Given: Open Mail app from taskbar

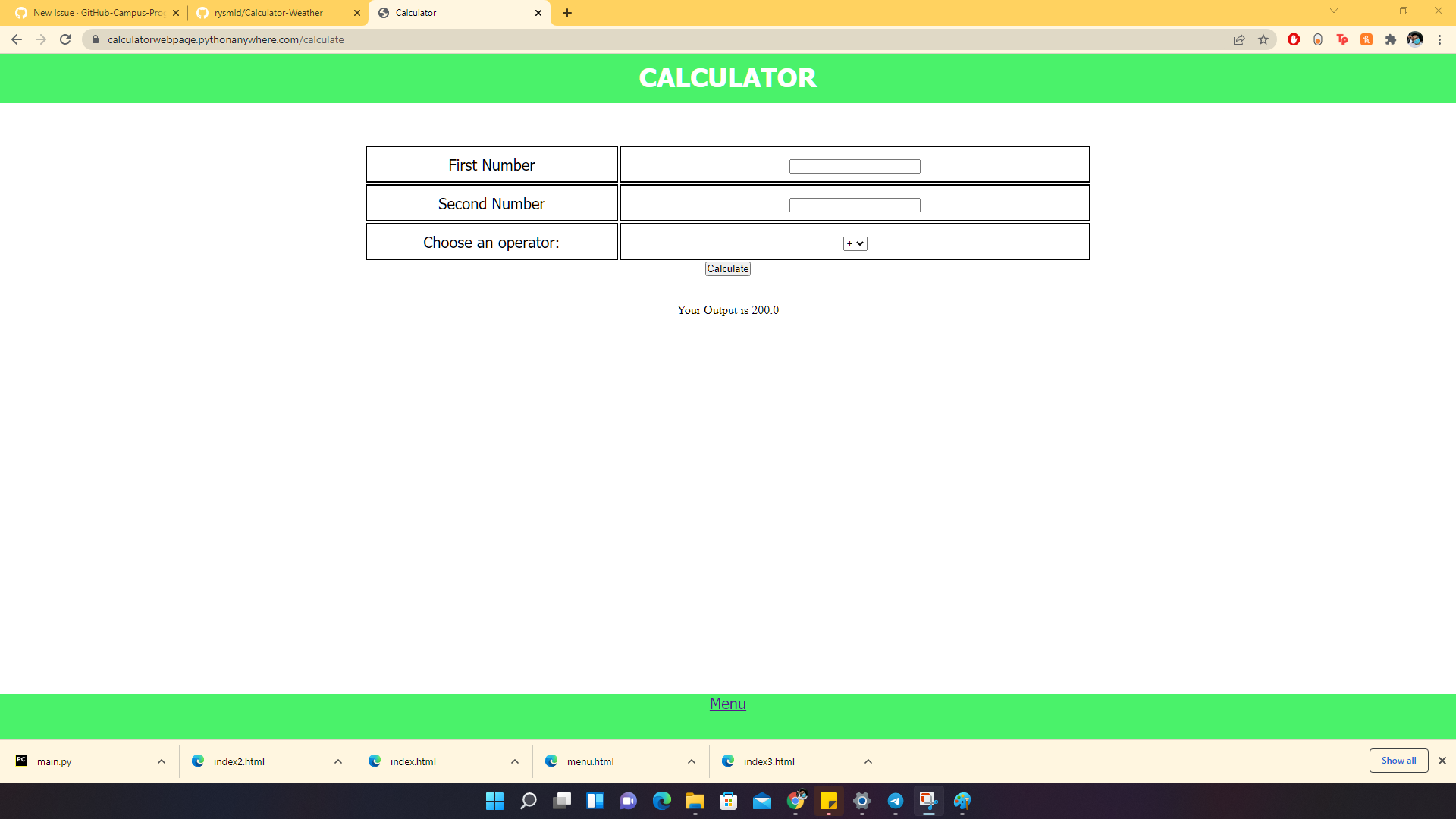Looking at the screenshot, I should coord(762,801).
